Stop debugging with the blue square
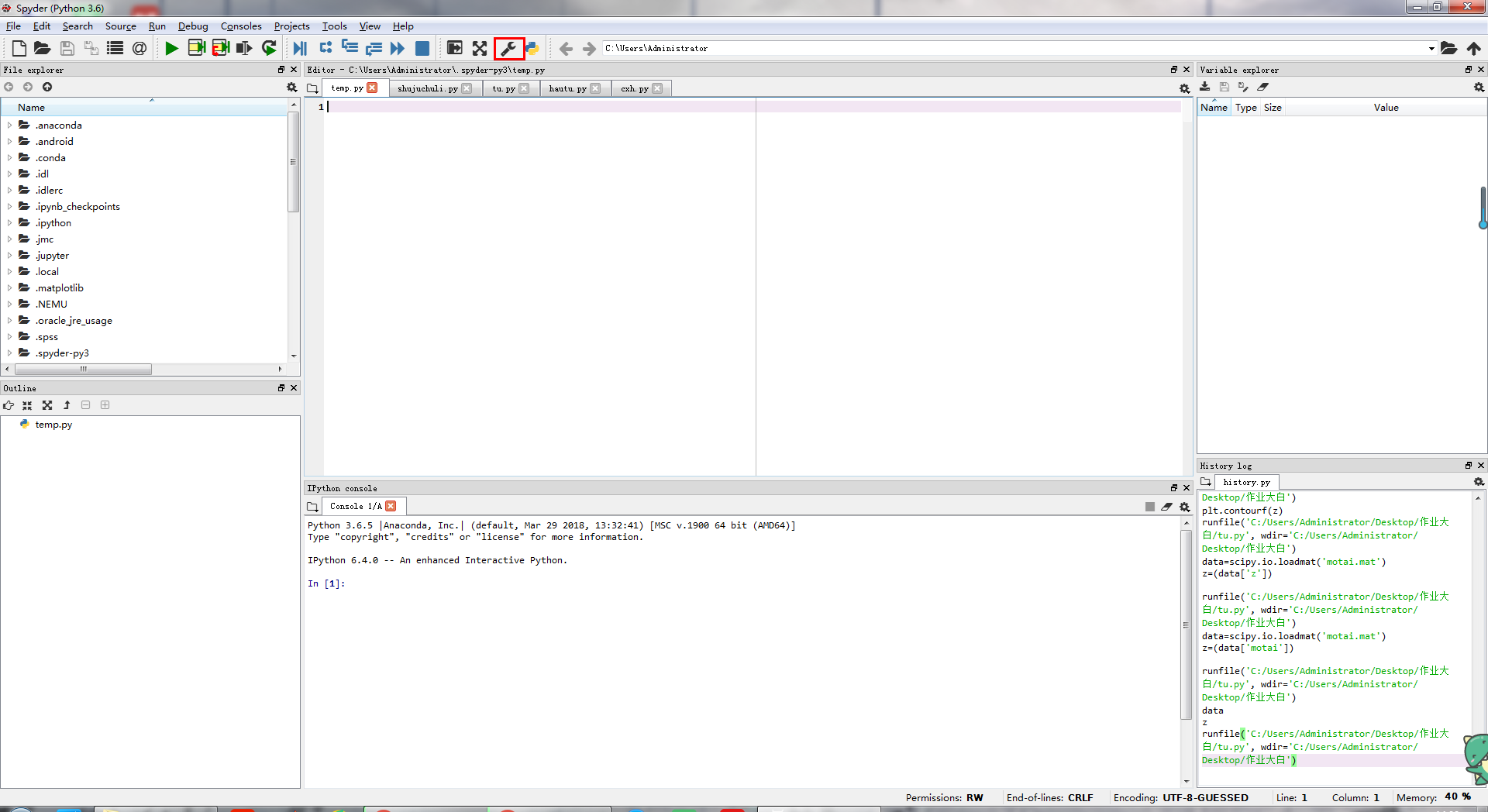The image size is (1488, 812). (422, 48)
